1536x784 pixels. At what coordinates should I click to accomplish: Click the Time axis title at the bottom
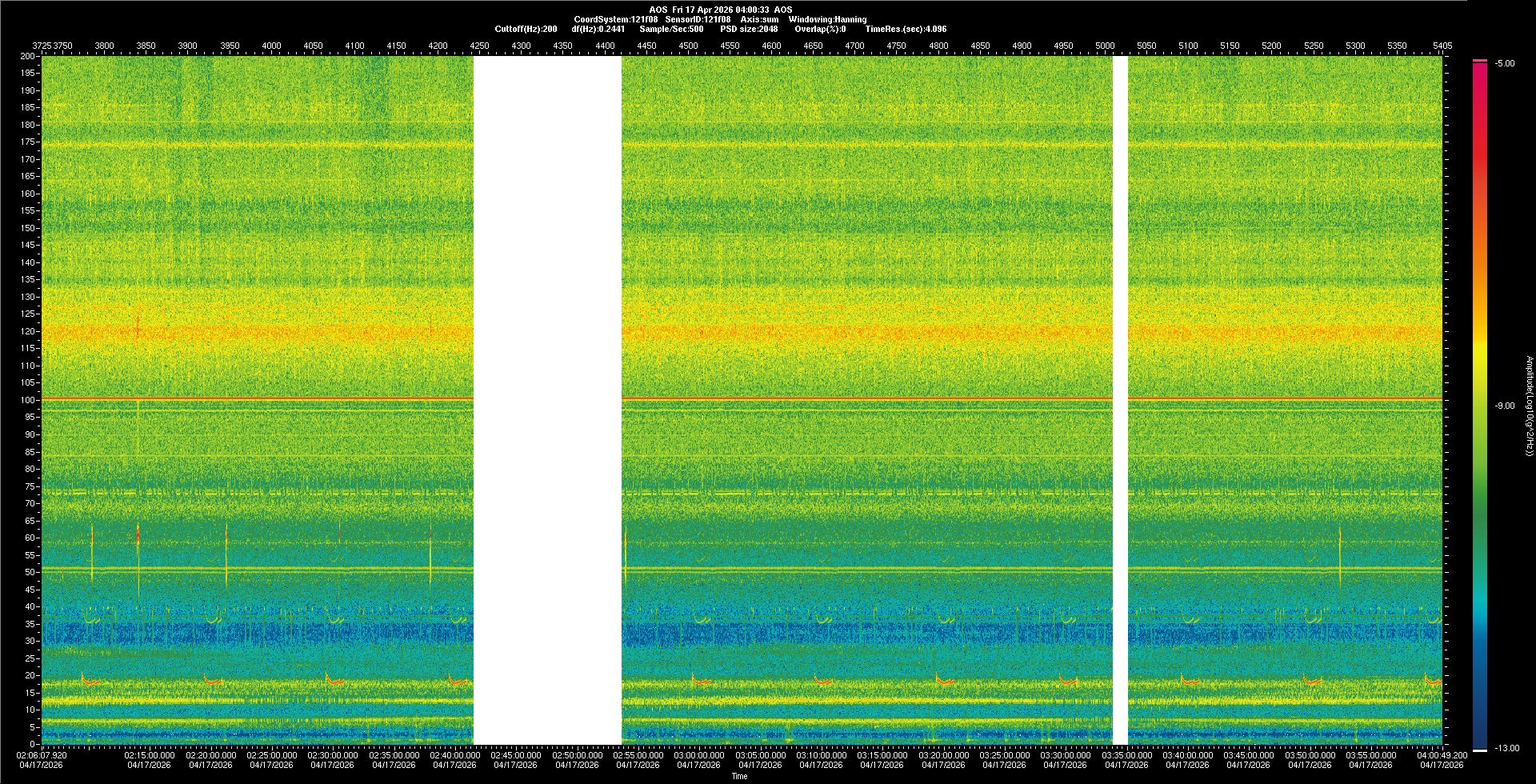(739, 776)
